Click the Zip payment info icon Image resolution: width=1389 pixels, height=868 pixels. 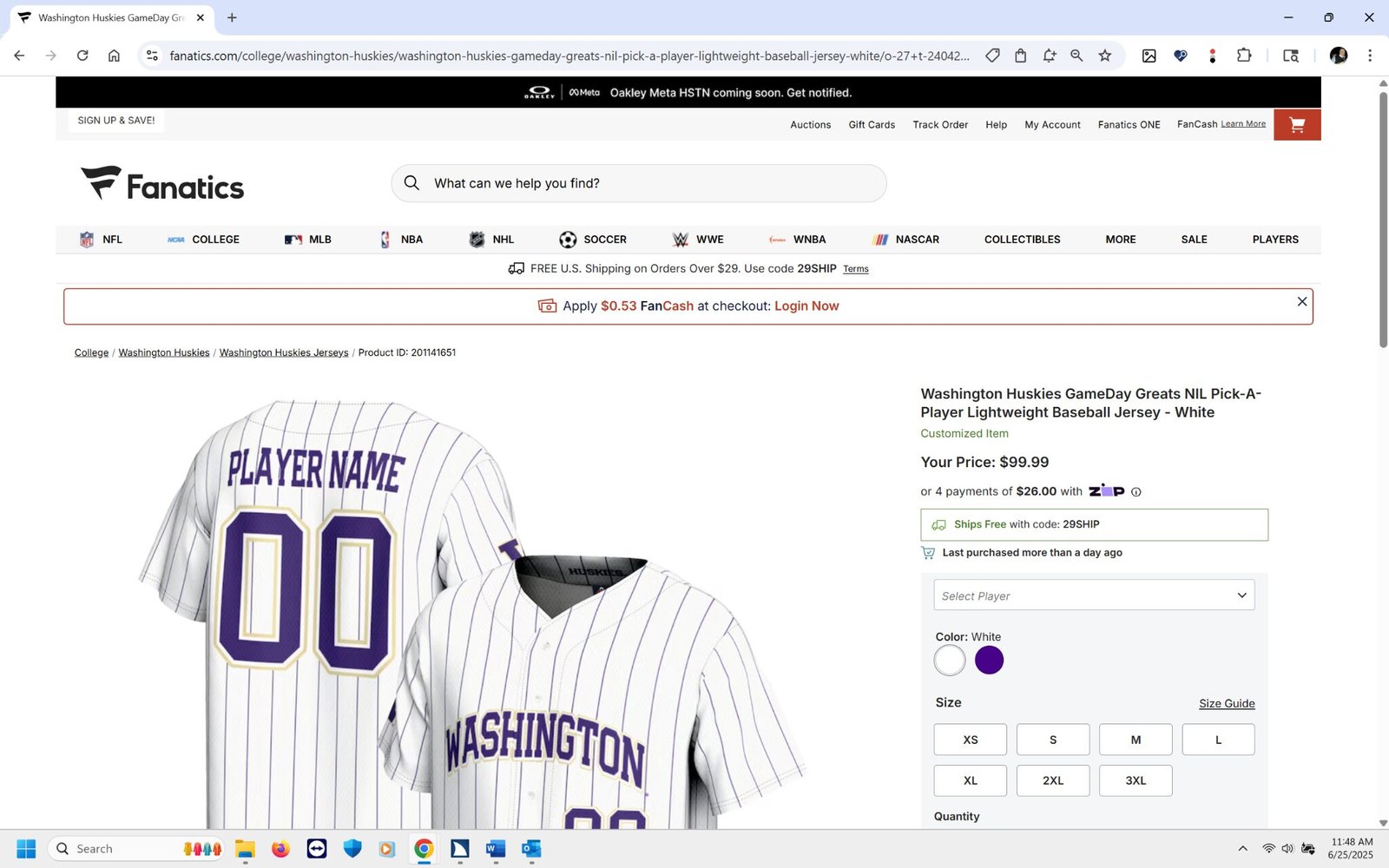pos(1136,492)
